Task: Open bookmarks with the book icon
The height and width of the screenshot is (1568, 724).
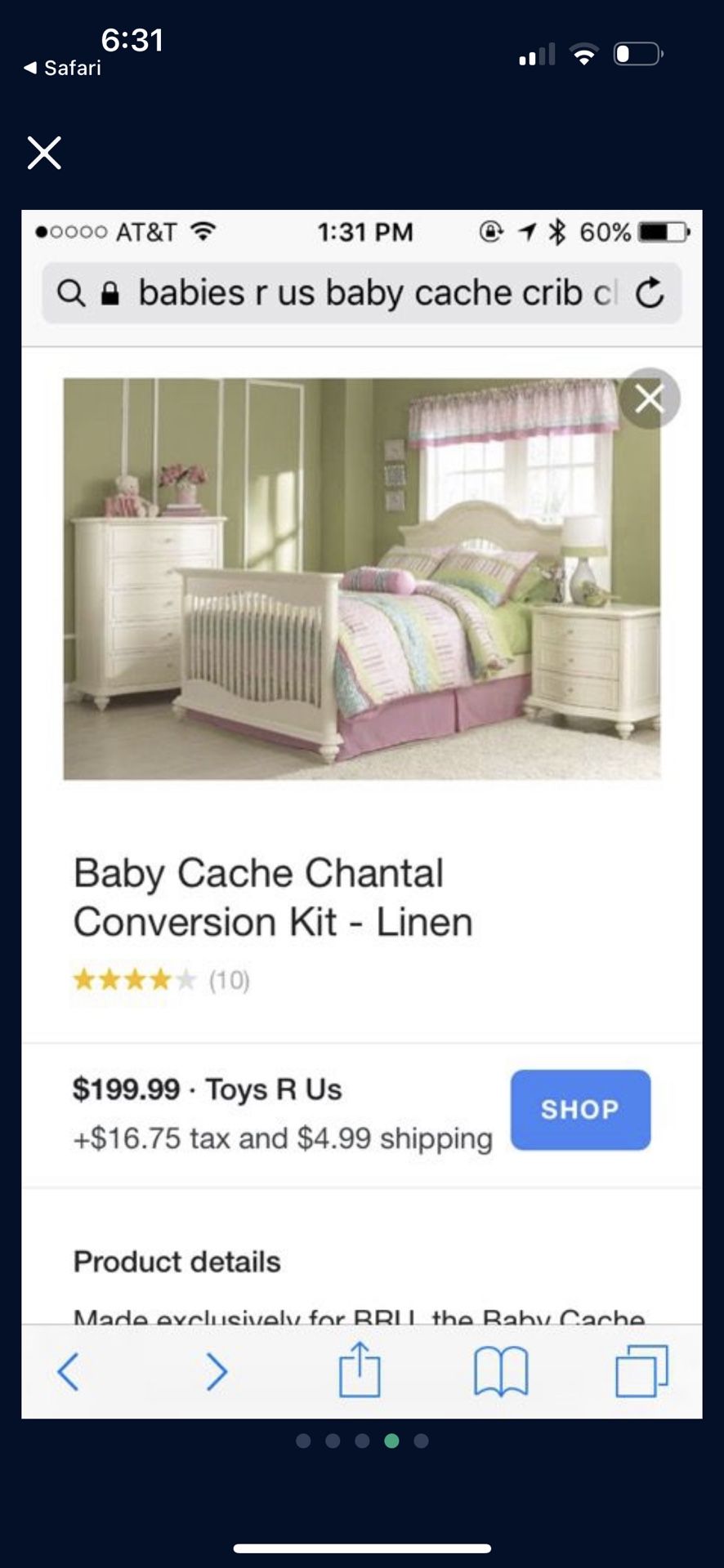Action: coord(501,1371)
